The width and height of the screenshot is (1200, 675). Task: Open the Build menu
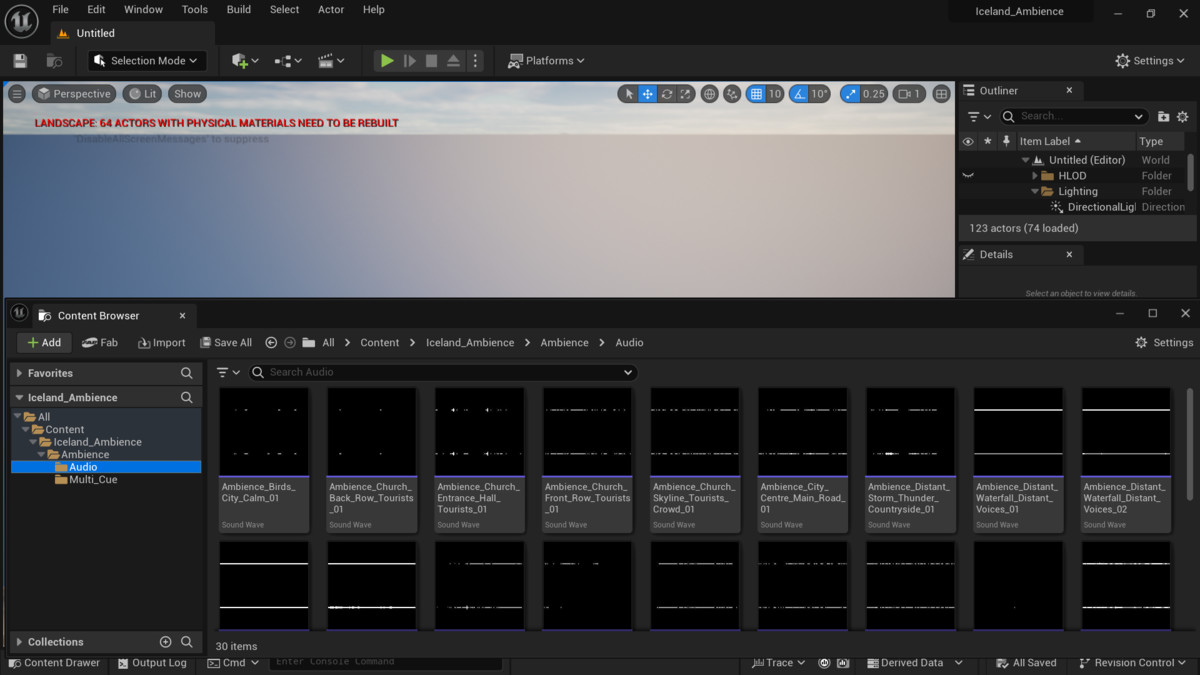pyautogui.click(x=239, y=10)
